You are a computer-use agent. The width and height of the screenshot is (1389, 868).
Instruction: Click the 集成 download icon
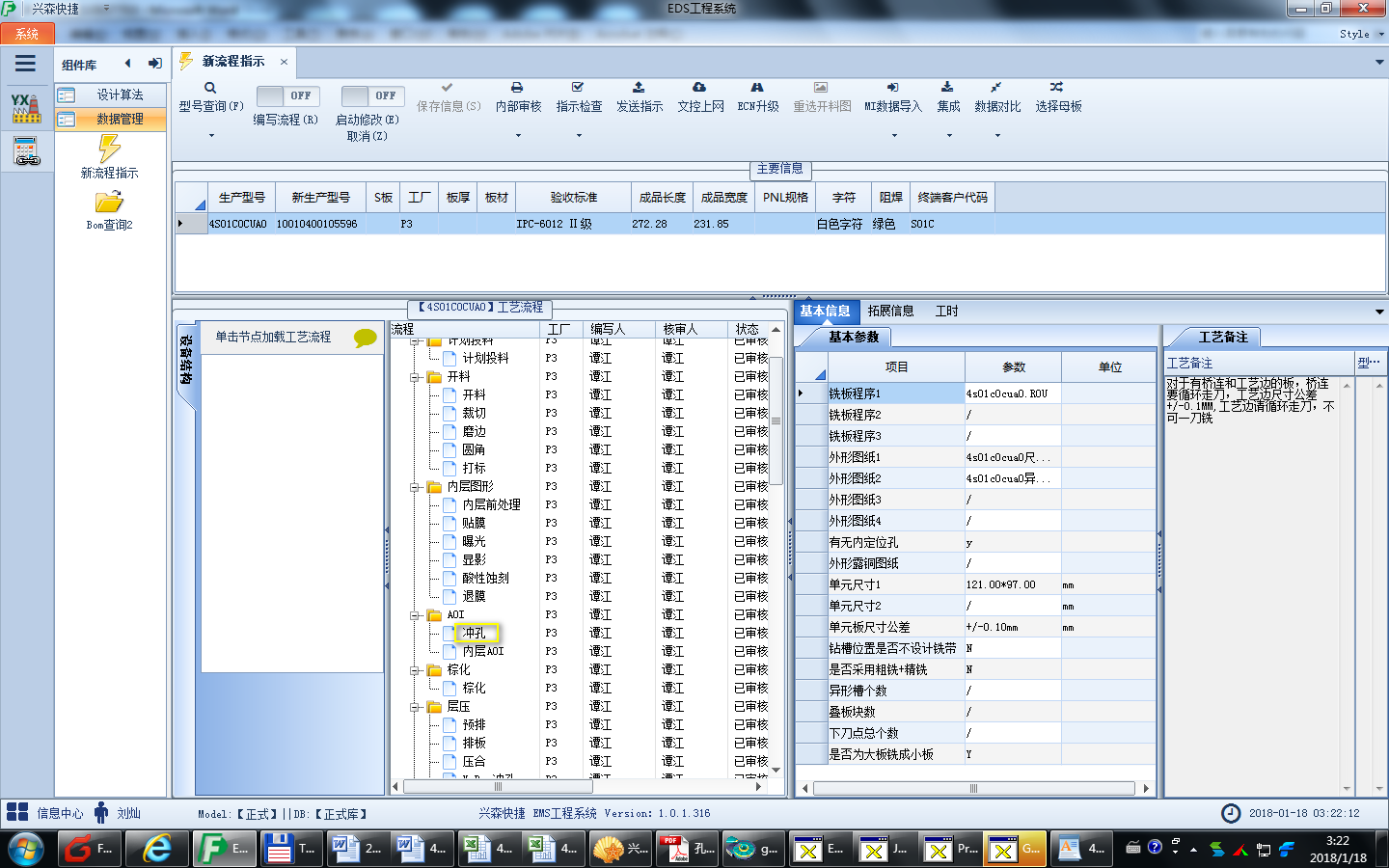948,87
